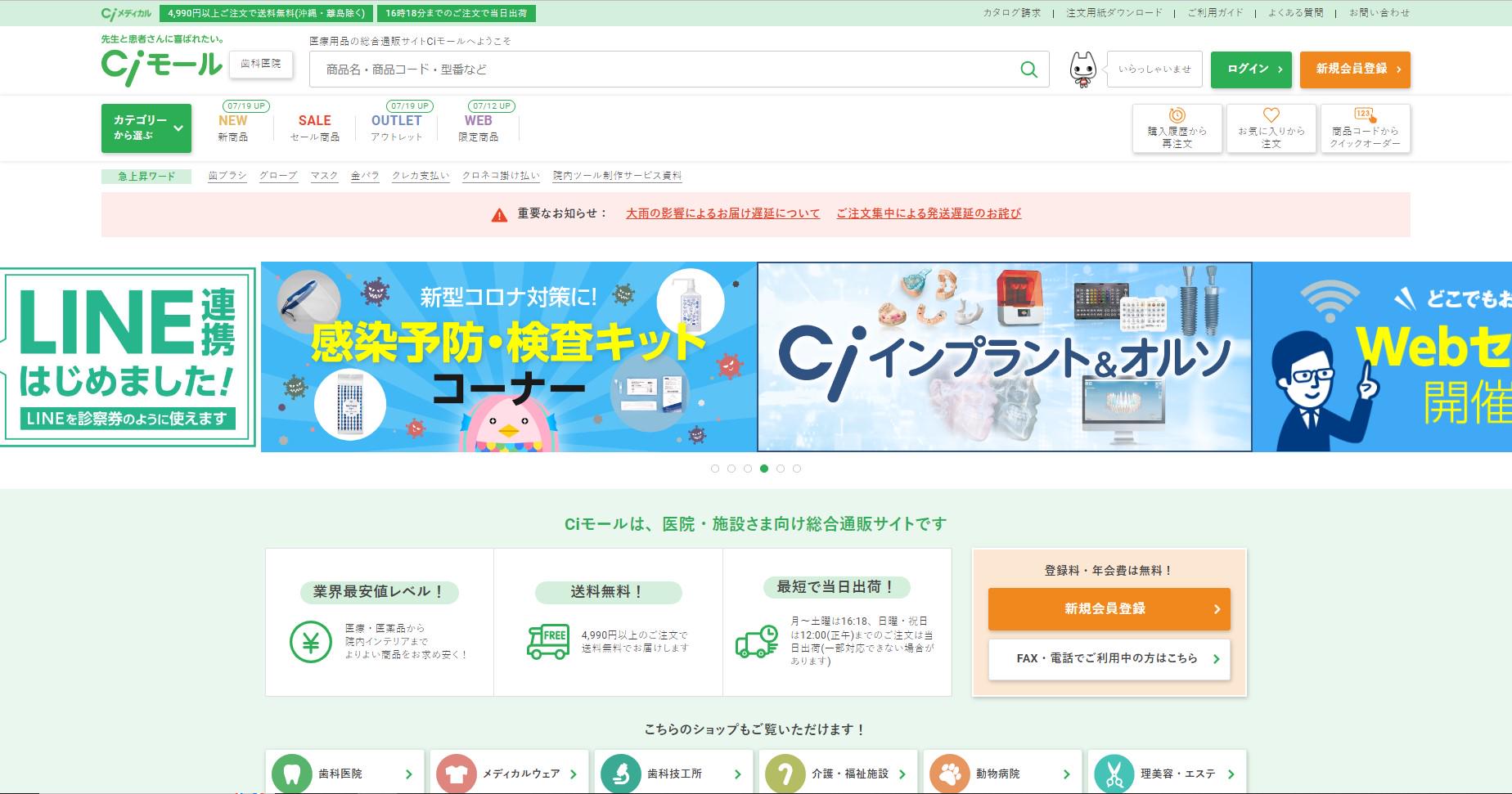Click trending word 金パラ
The image size is (1512, 794).
(x=365, y=176)
